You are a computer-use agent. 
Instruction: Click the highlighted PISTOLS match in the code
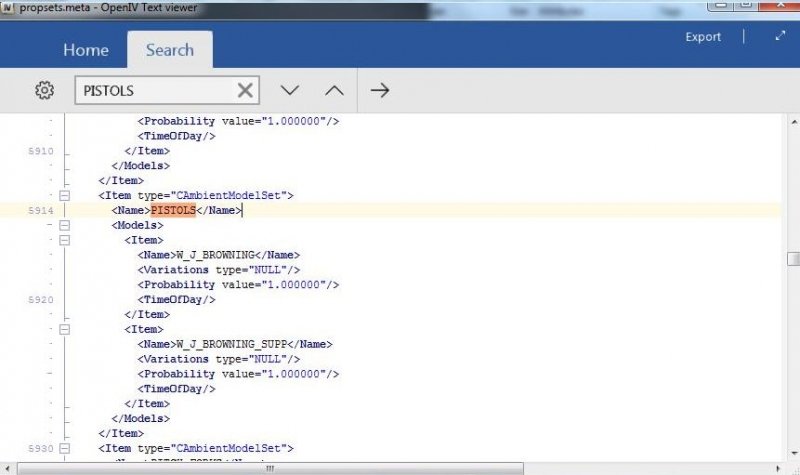(173, 211)
